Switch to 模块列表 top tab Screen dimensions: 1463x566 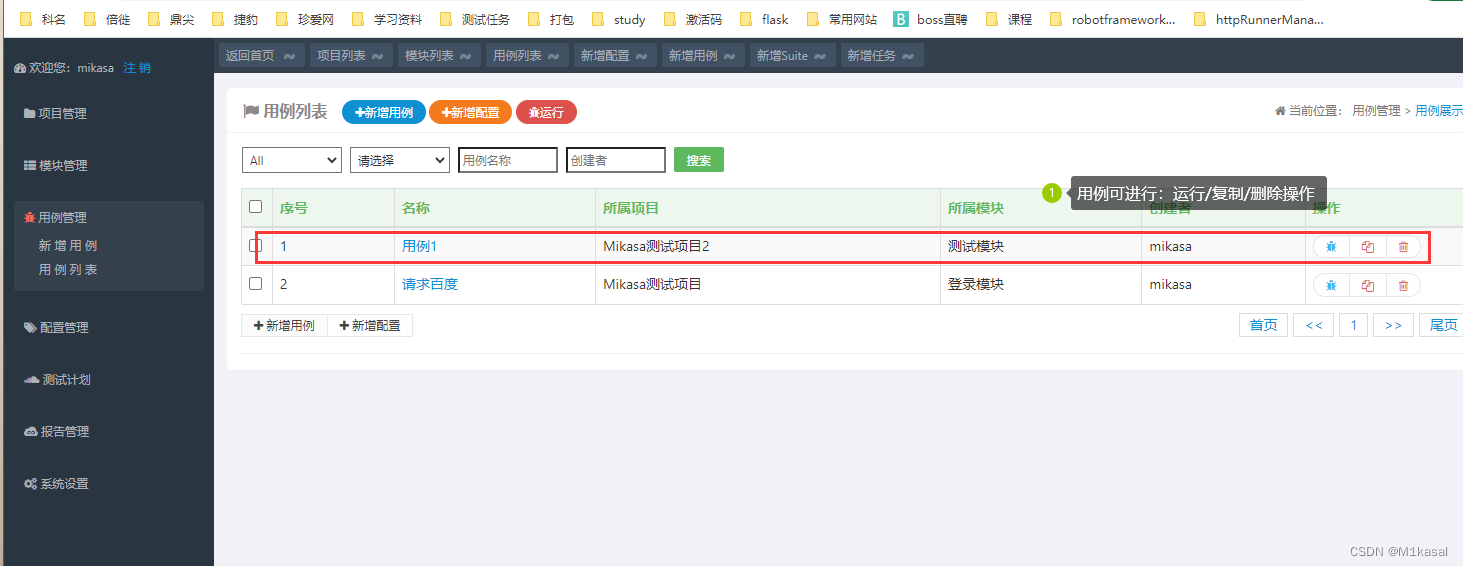(x=438, y=56)
